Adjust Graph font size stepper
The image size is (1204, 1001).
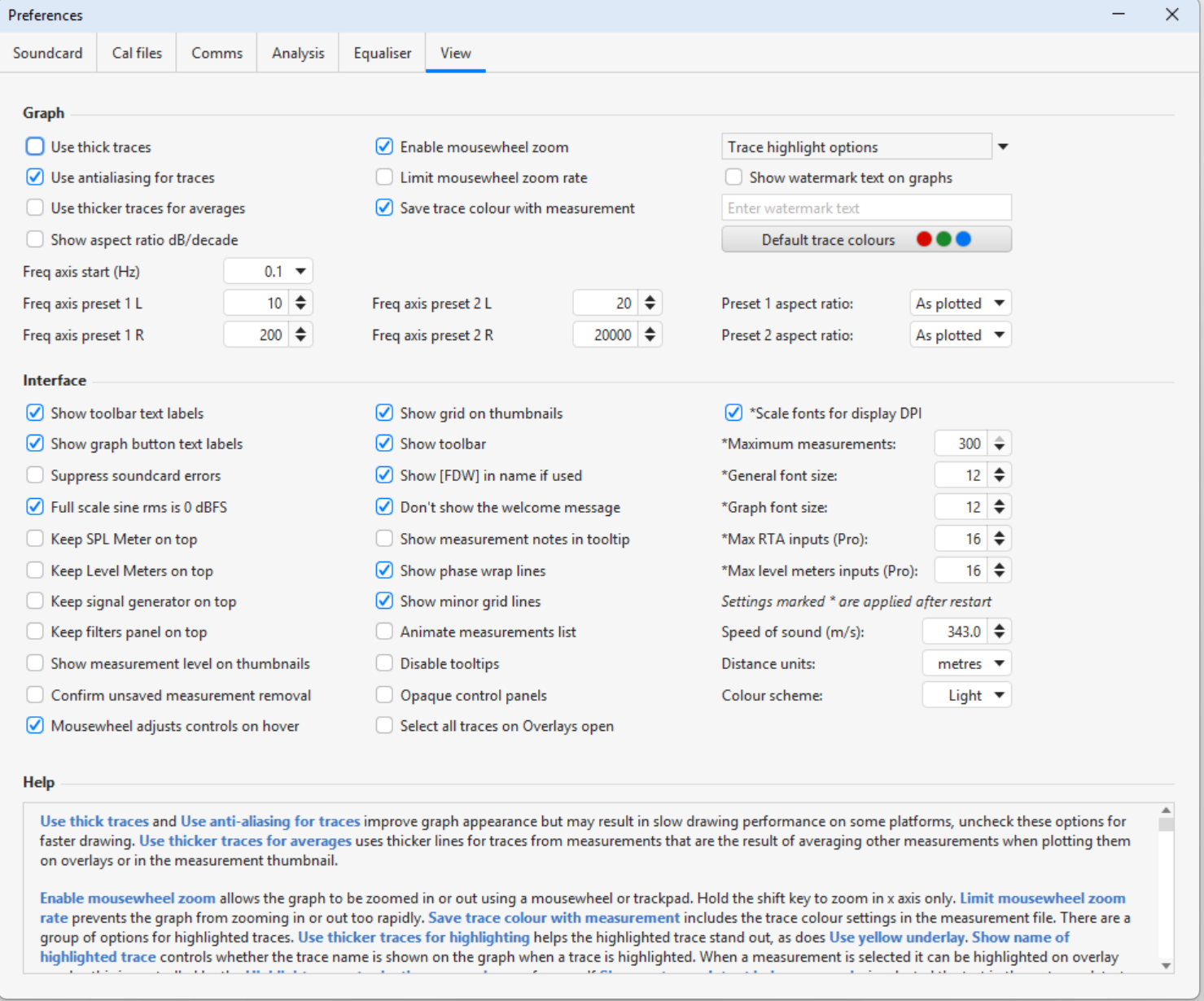click(x=999, y=507)
